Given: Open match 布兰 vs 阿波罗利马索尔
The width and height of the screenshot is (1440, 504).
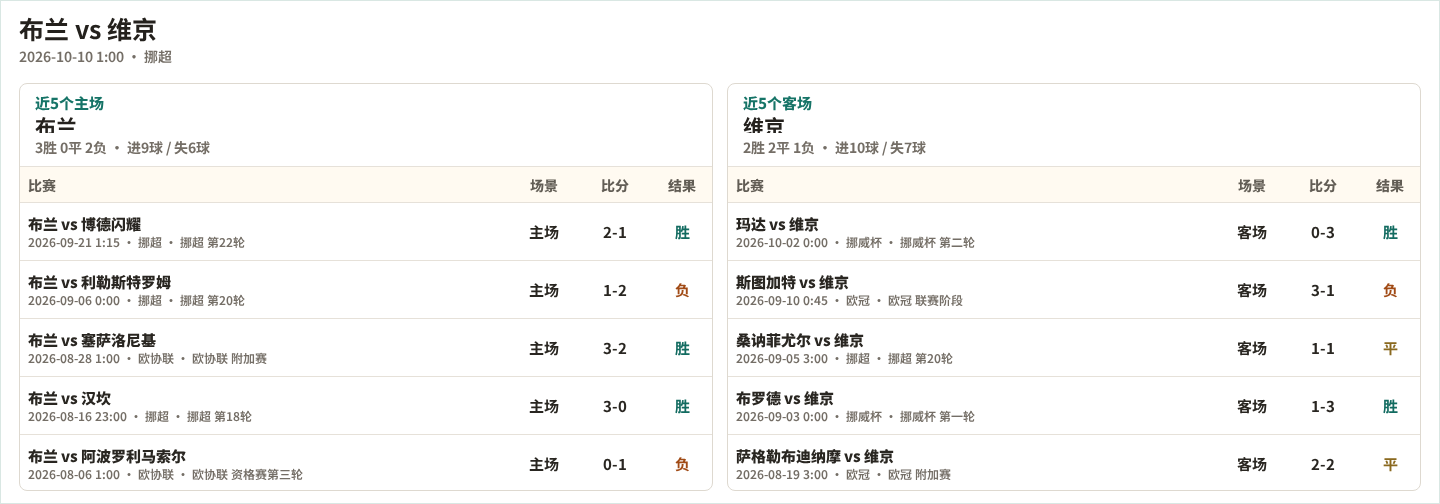Looking at the screenshot, I should click(x=107, y=456).
